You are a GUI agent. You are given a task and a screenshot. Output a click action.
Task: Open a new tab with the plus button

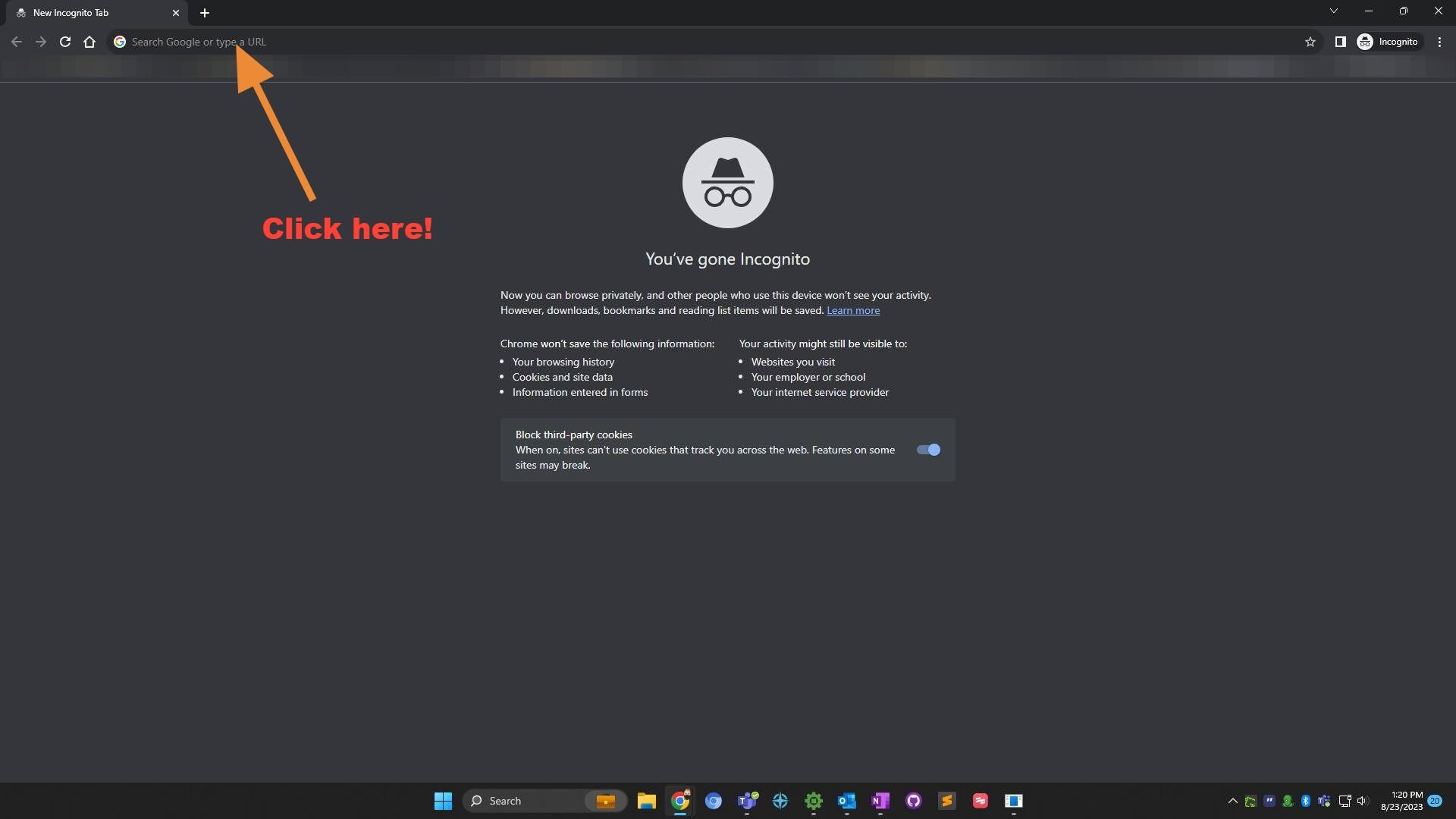click(x=205, y=13)
